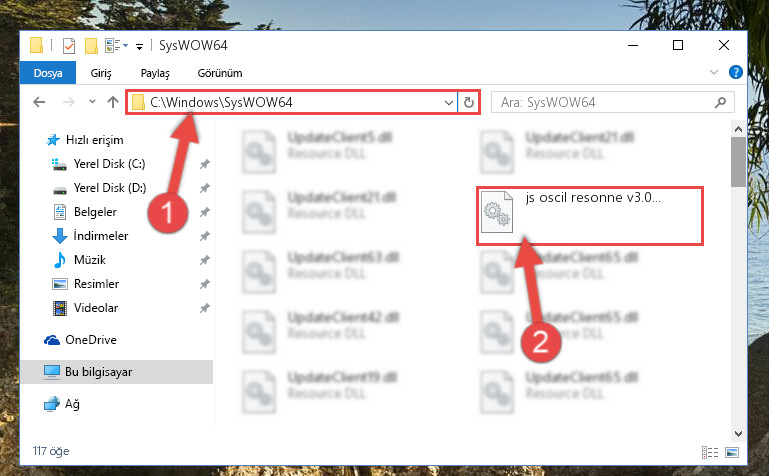The width and height of the screenshot is (769, 476).
Task: Click the Properties checkmark icon in title bar
Action: tap(69, 46)
